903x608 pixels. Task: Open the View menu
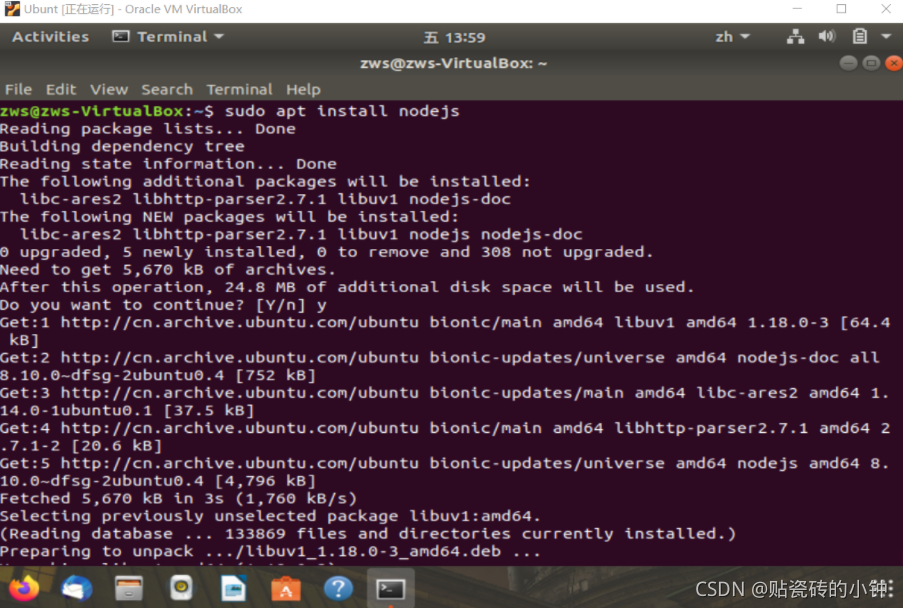(109, 90)
